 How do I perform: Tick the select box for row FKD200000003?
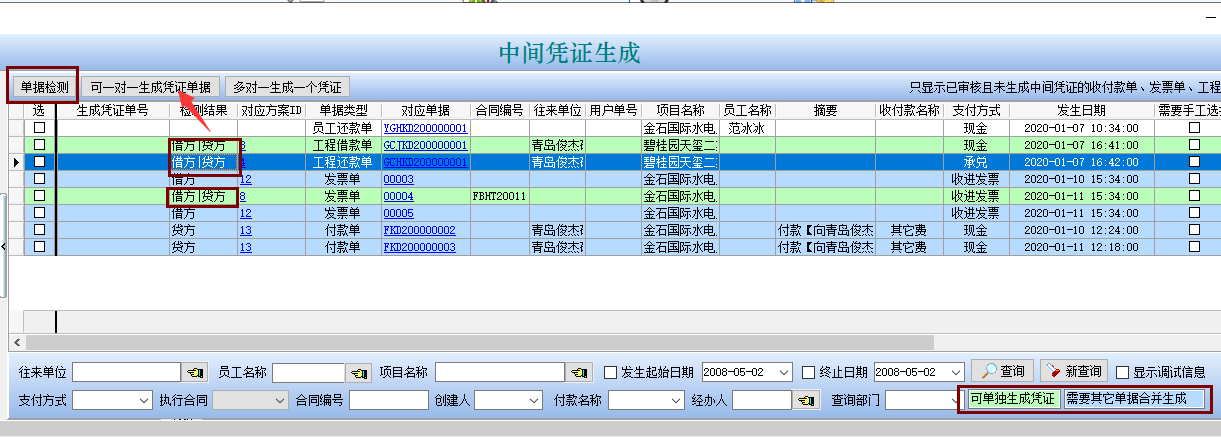tap(40, 247)
